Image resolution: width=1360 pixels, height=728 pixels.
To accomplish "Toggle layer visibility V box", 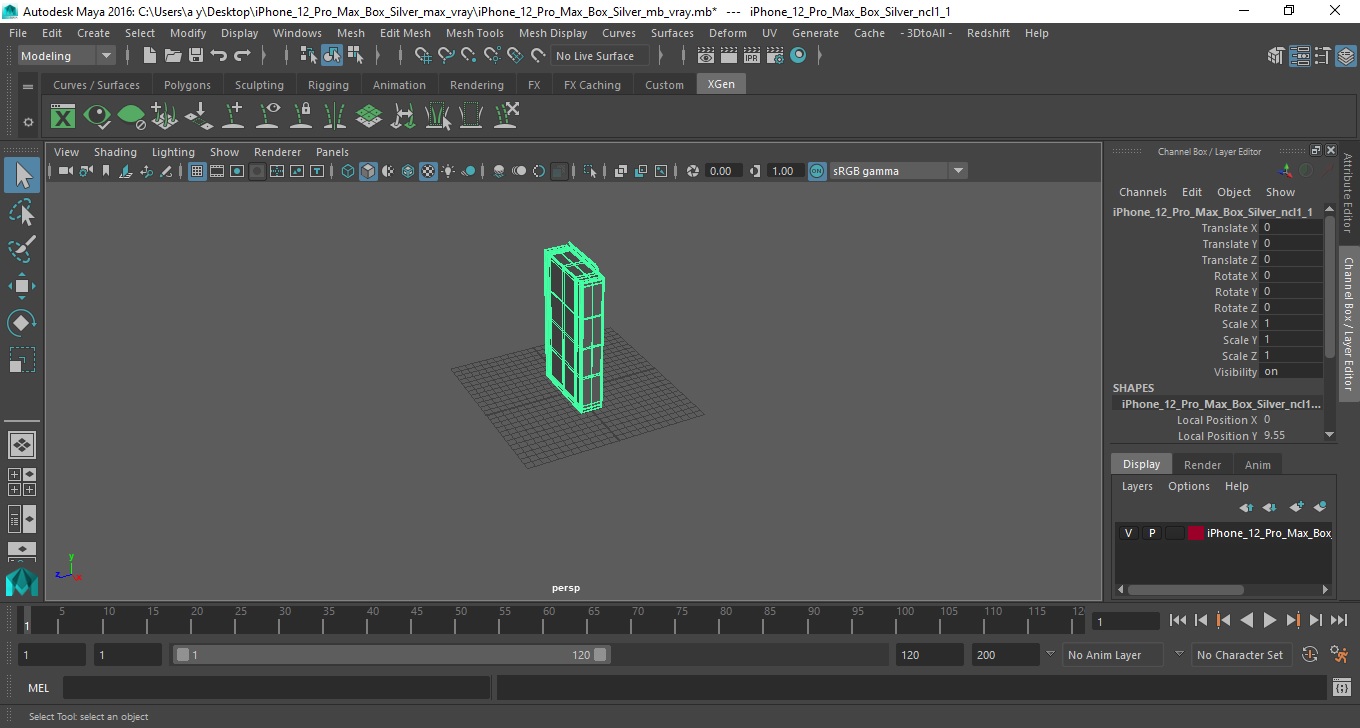I will click(x=1129, y=533).
